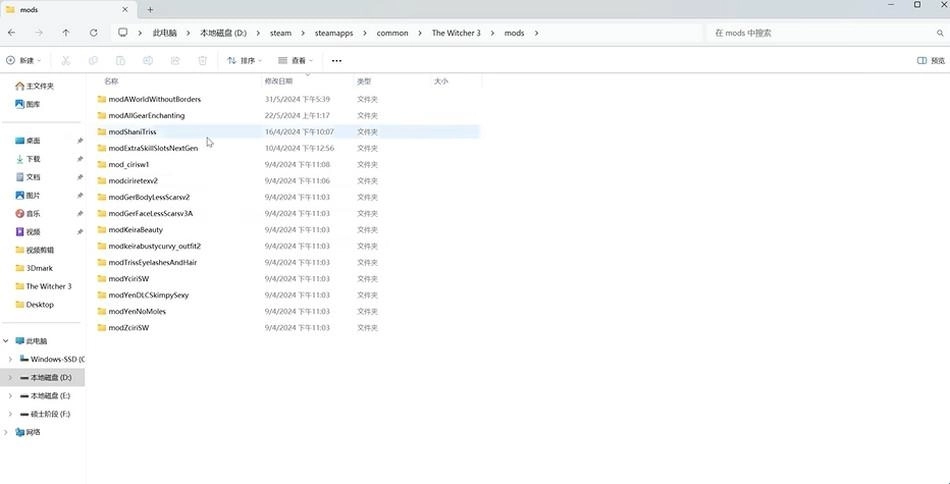Go back using the back arrow

pyautogui.click(x=13, y=33)
